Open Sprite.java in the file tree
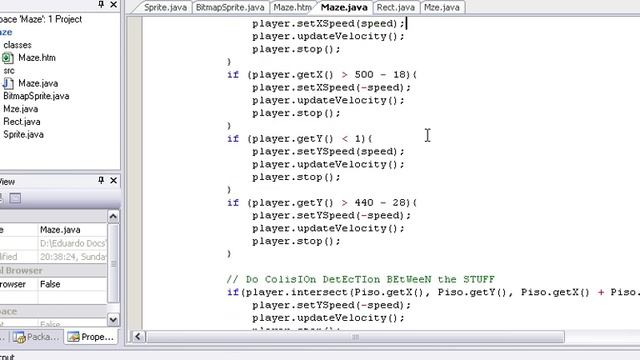The image size is (640, 360). point(23,134)
